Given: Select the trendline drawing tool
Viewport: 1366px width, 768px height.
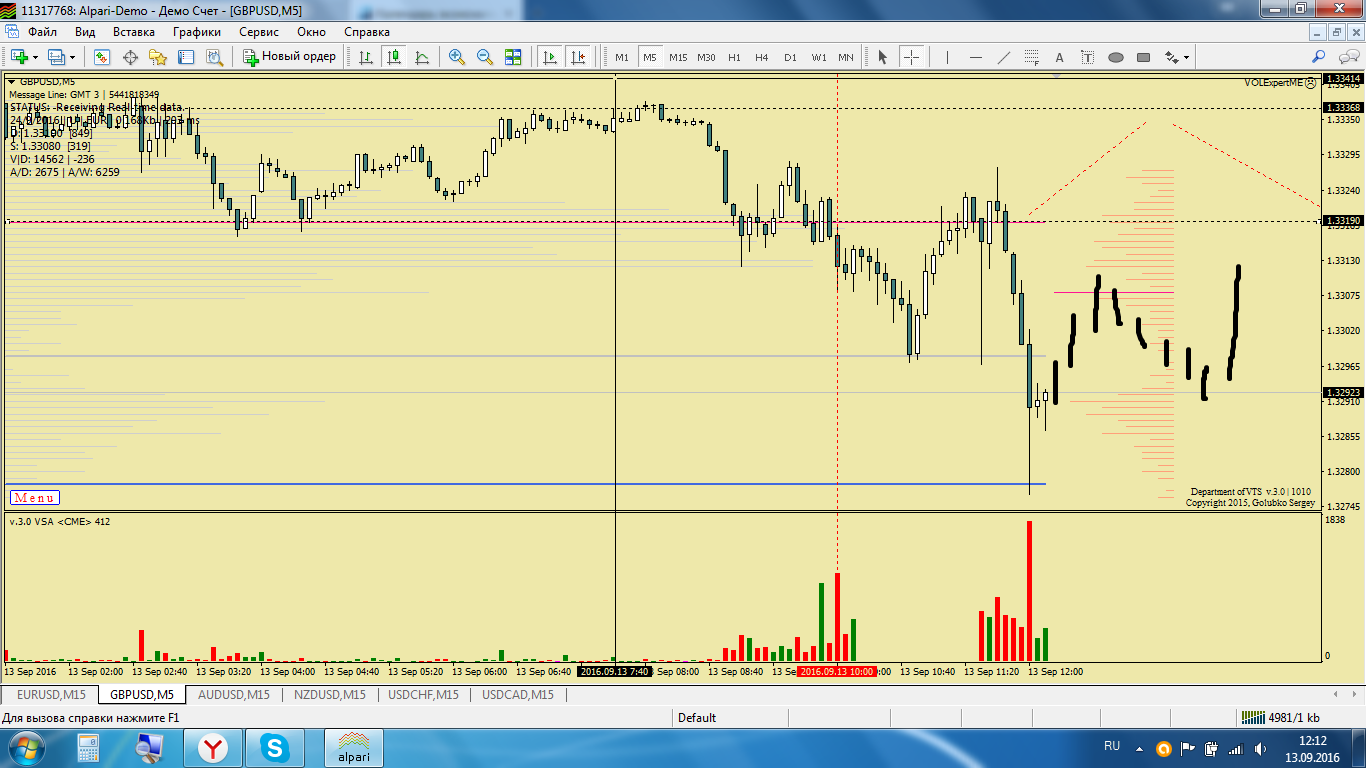Looking at the screenshot, I should (x=1004, y=57).
